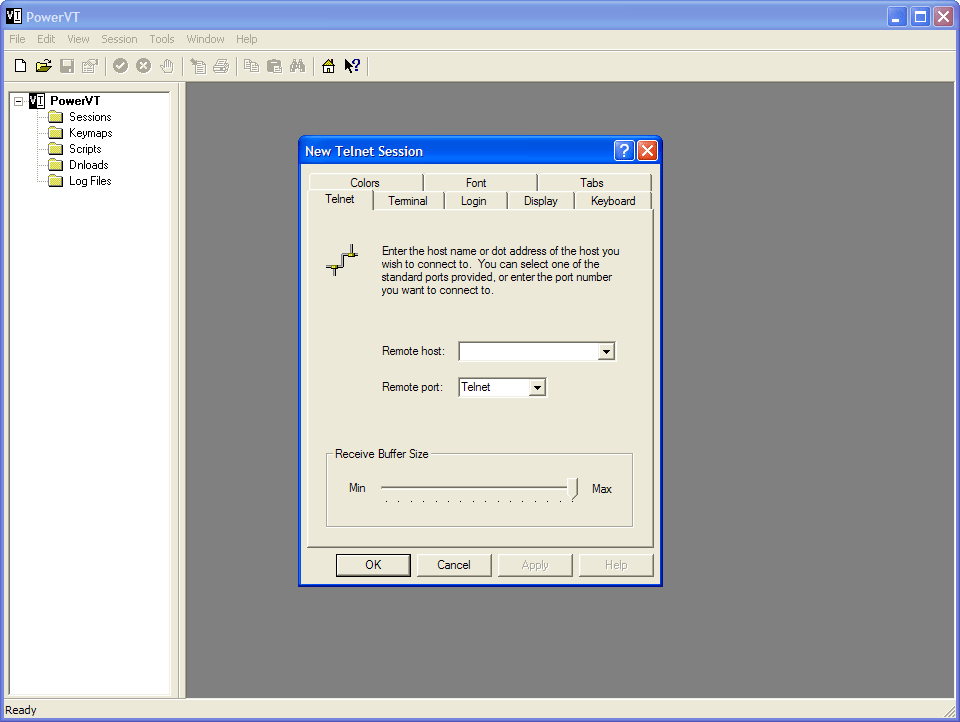960x722 pixels.
Task: Switch to the Colors tab
Action: tap(364, 182)
